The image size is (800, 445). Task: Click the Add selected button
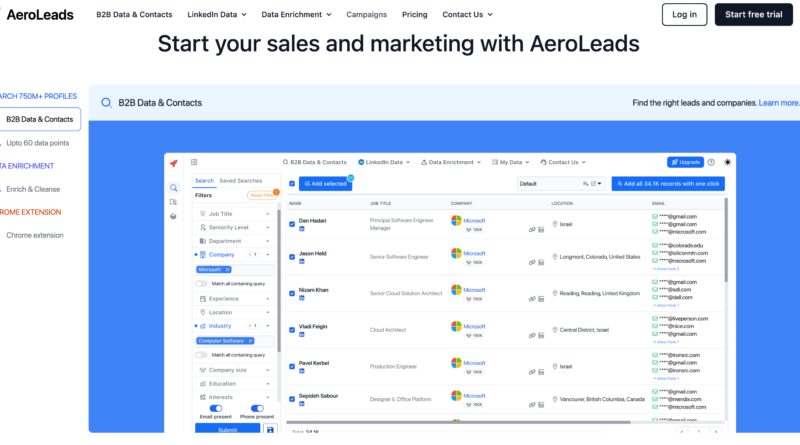(326, 184)
